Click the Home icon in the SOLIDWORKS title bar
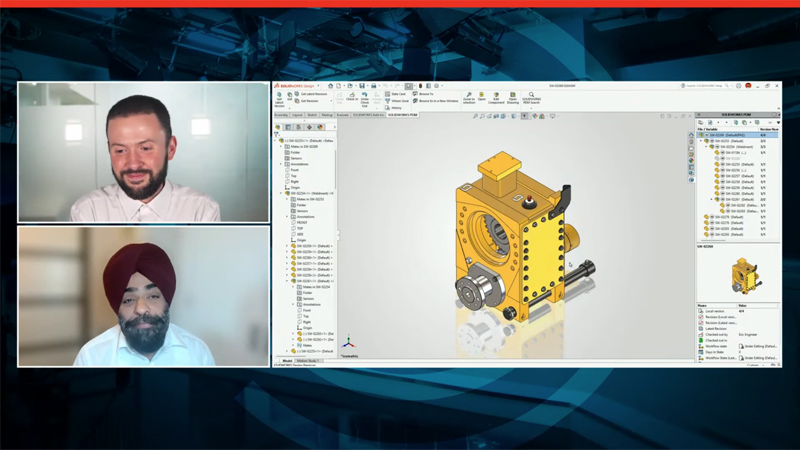This screenshot has height=450, width=800. click(x=331, y=86)
